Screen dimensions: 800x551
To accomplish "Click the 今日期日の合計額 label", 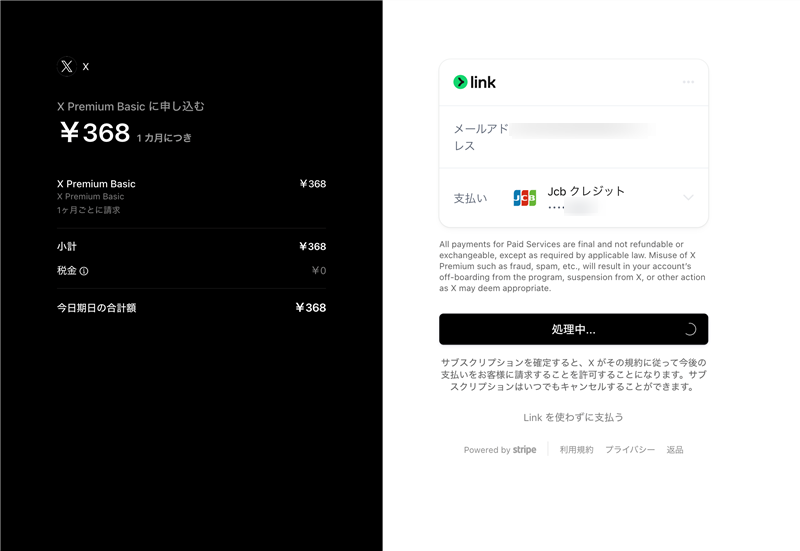I will [96, 308].
